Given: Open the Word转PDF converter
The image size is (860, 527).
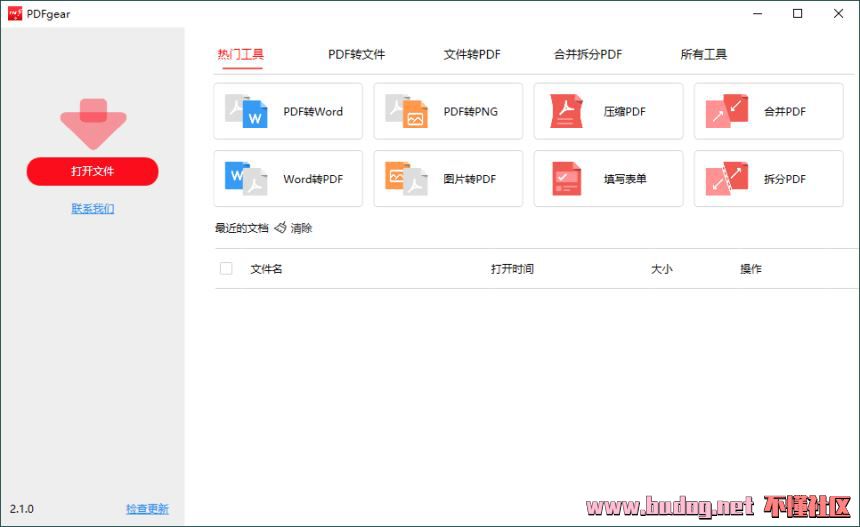Looking at the screenshot, I should [x=288, y=179].
